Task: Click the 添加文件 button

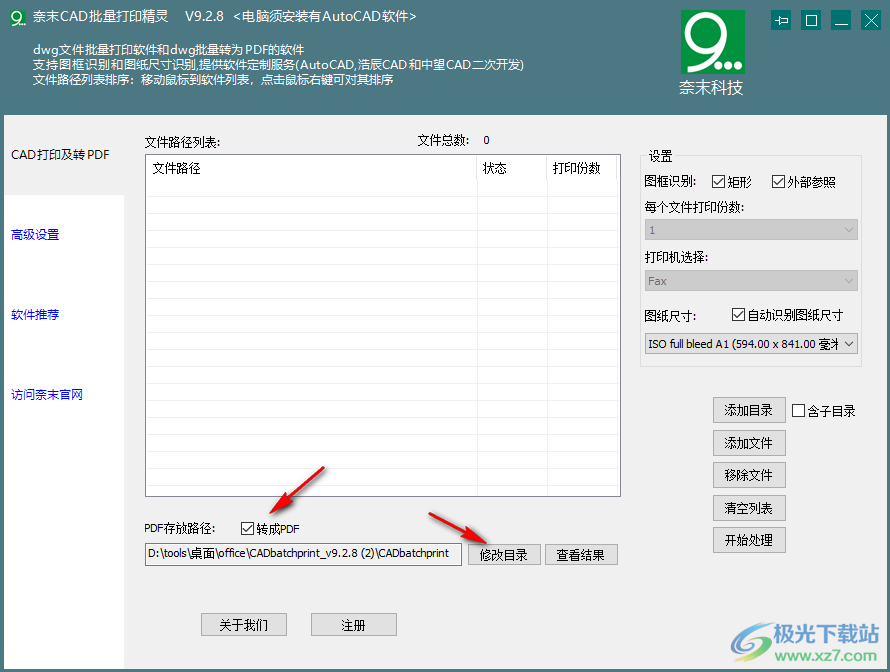Action: tap(749, 443)
